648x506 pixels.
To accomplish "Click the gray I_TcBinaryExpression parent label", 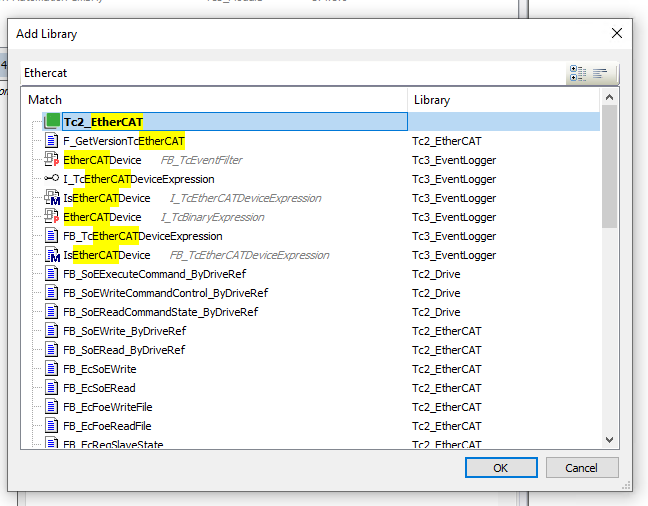I will point(212,217).
